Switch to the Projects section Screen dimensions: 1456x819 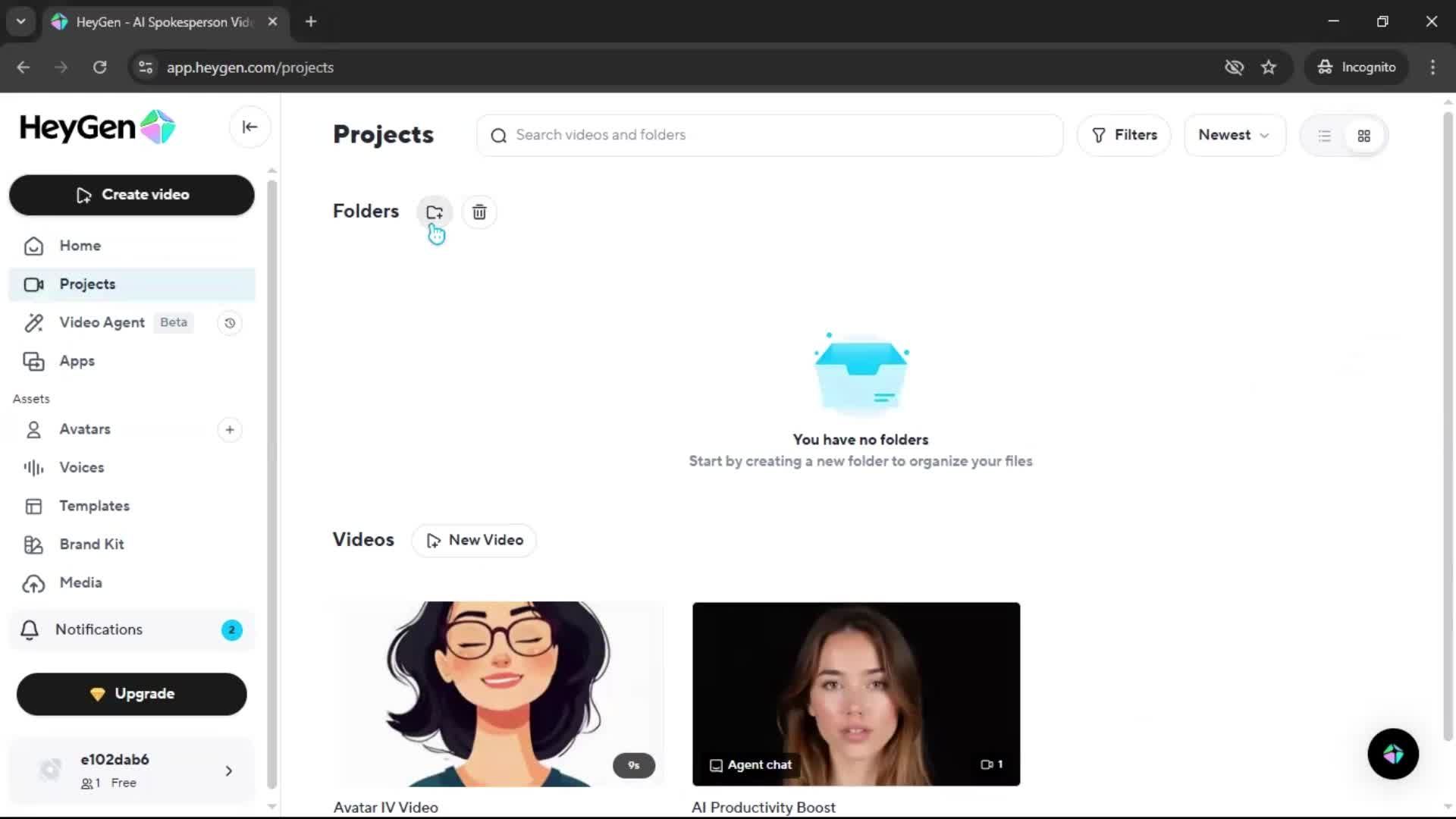point(87,284)
